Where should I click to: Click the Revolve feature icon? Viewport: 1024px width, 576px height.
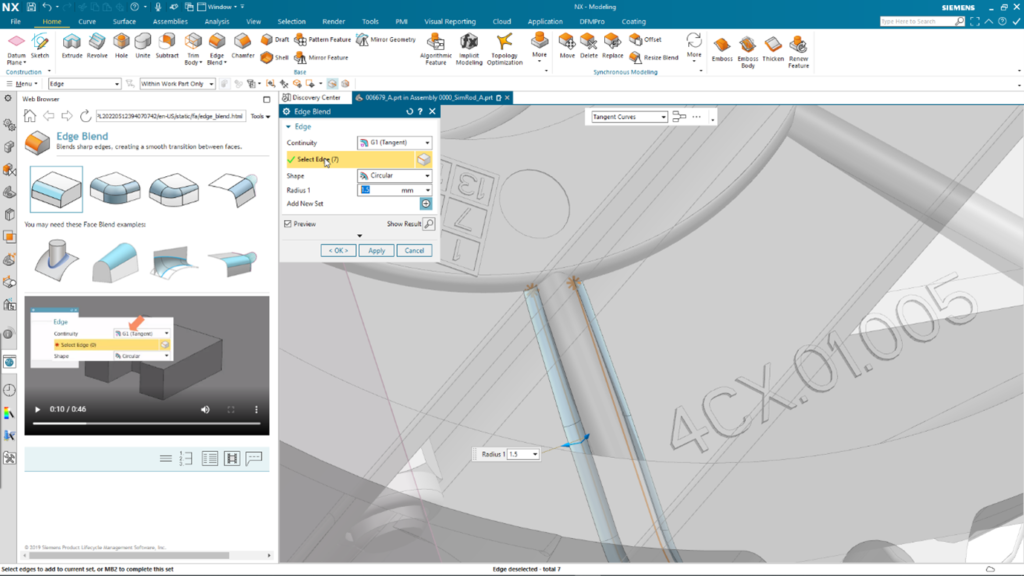tap(97, 44)
